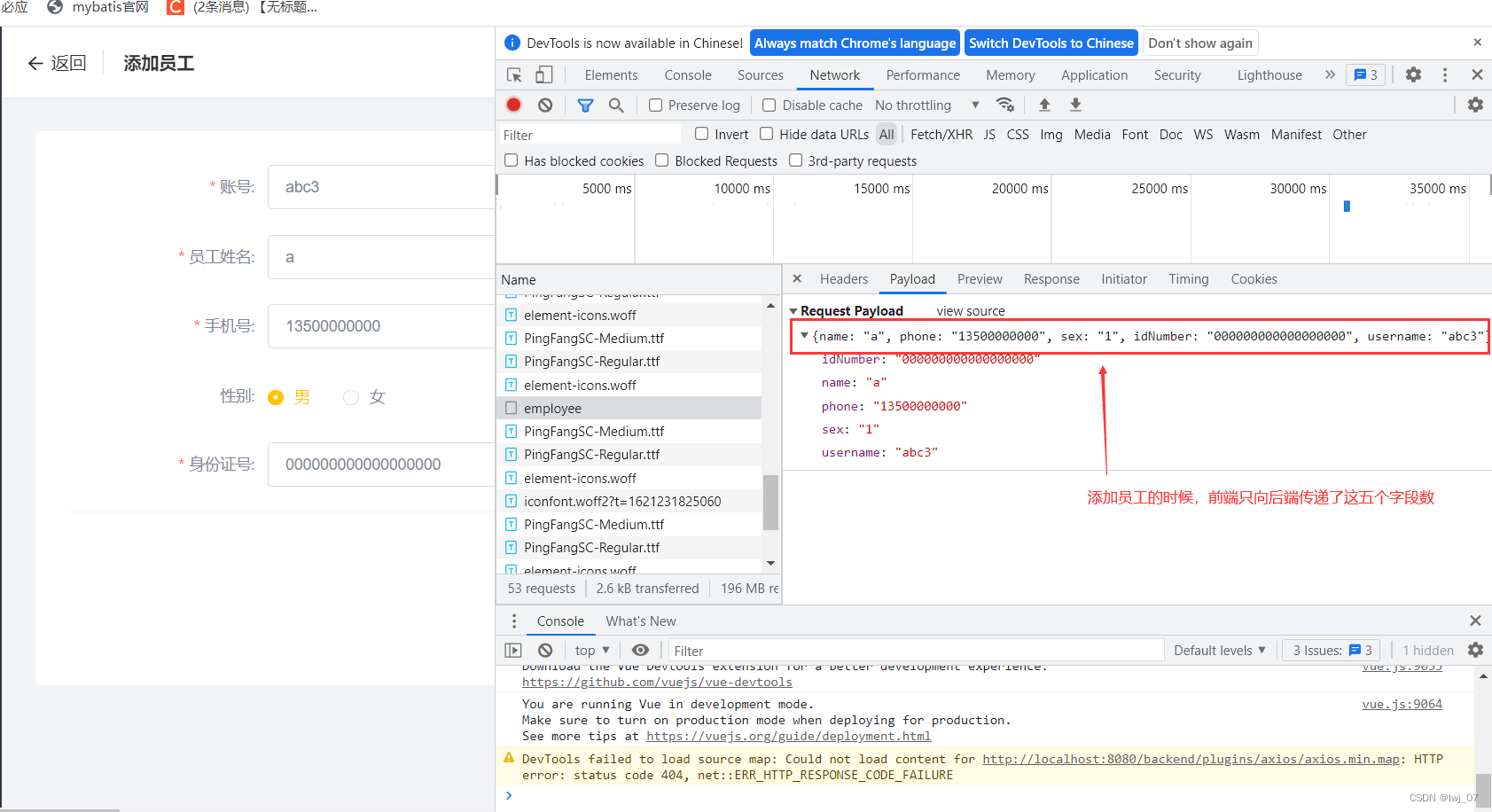
Task: Collapse the payload JSON object triangle
Action: click(804, 336)
